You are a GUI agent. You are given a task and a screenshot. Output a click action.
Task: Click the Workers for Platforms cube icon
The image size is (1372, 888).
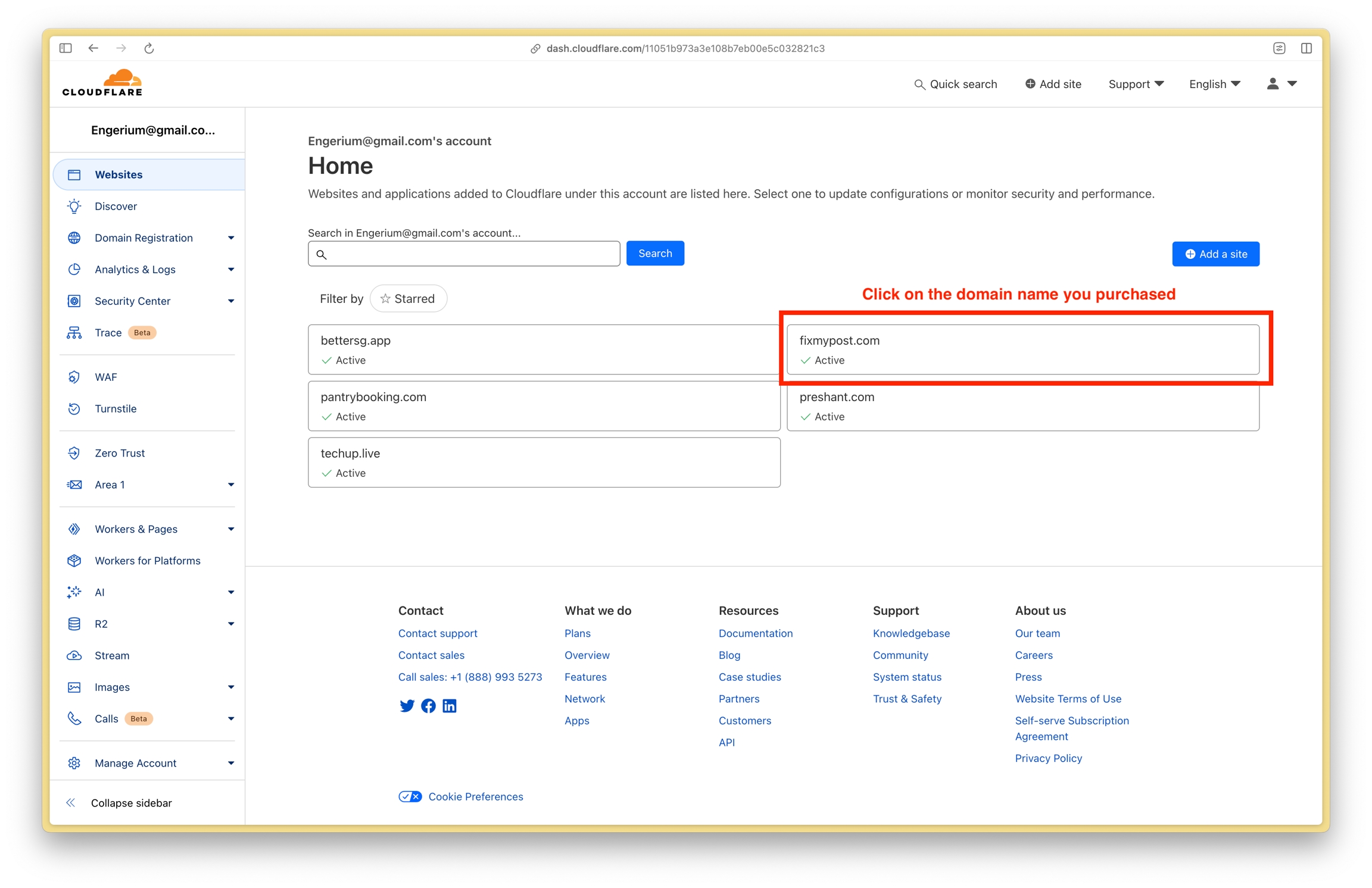coord(74,560)
